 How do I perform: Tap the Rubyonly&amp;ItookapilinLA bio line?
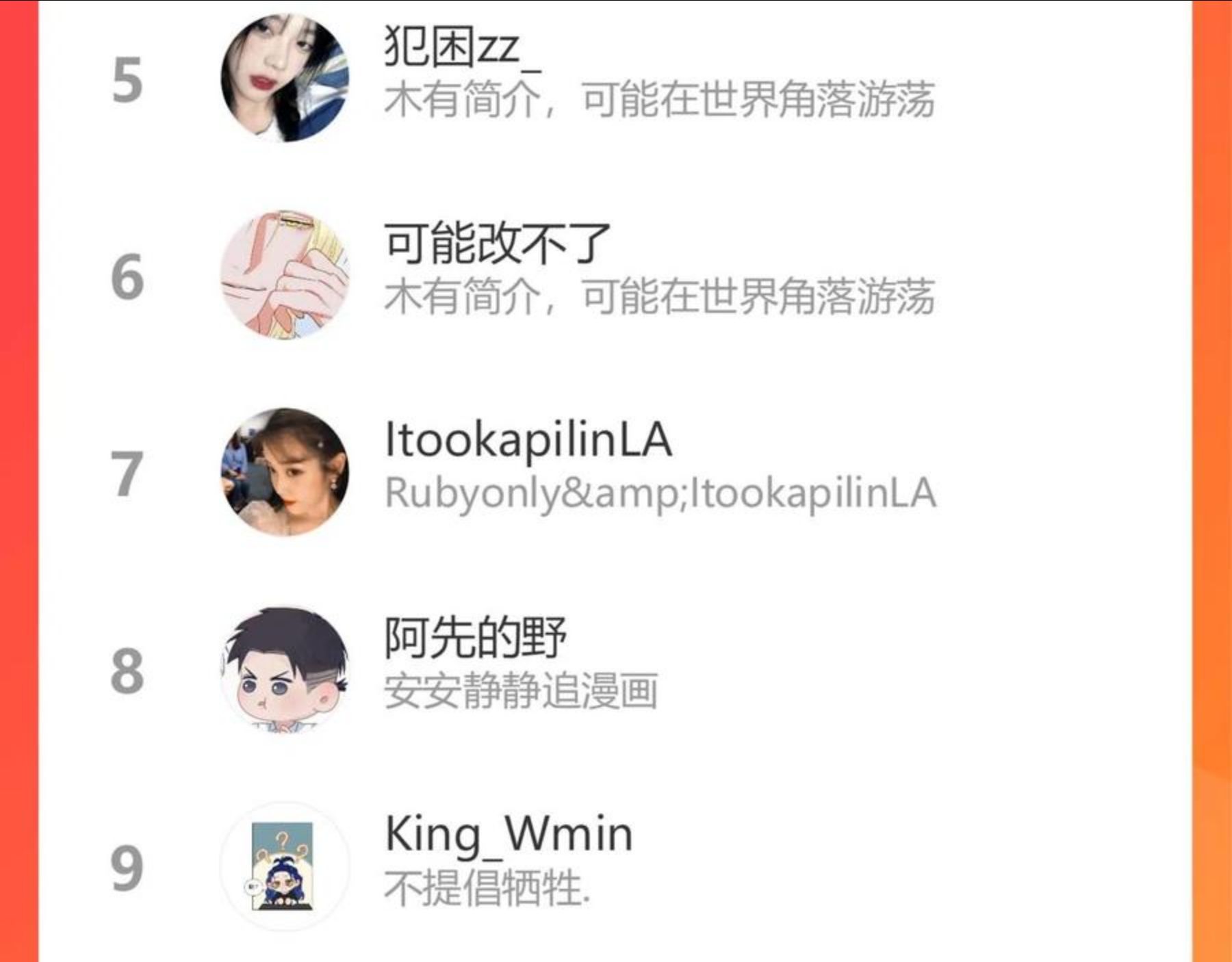(660, 494)
